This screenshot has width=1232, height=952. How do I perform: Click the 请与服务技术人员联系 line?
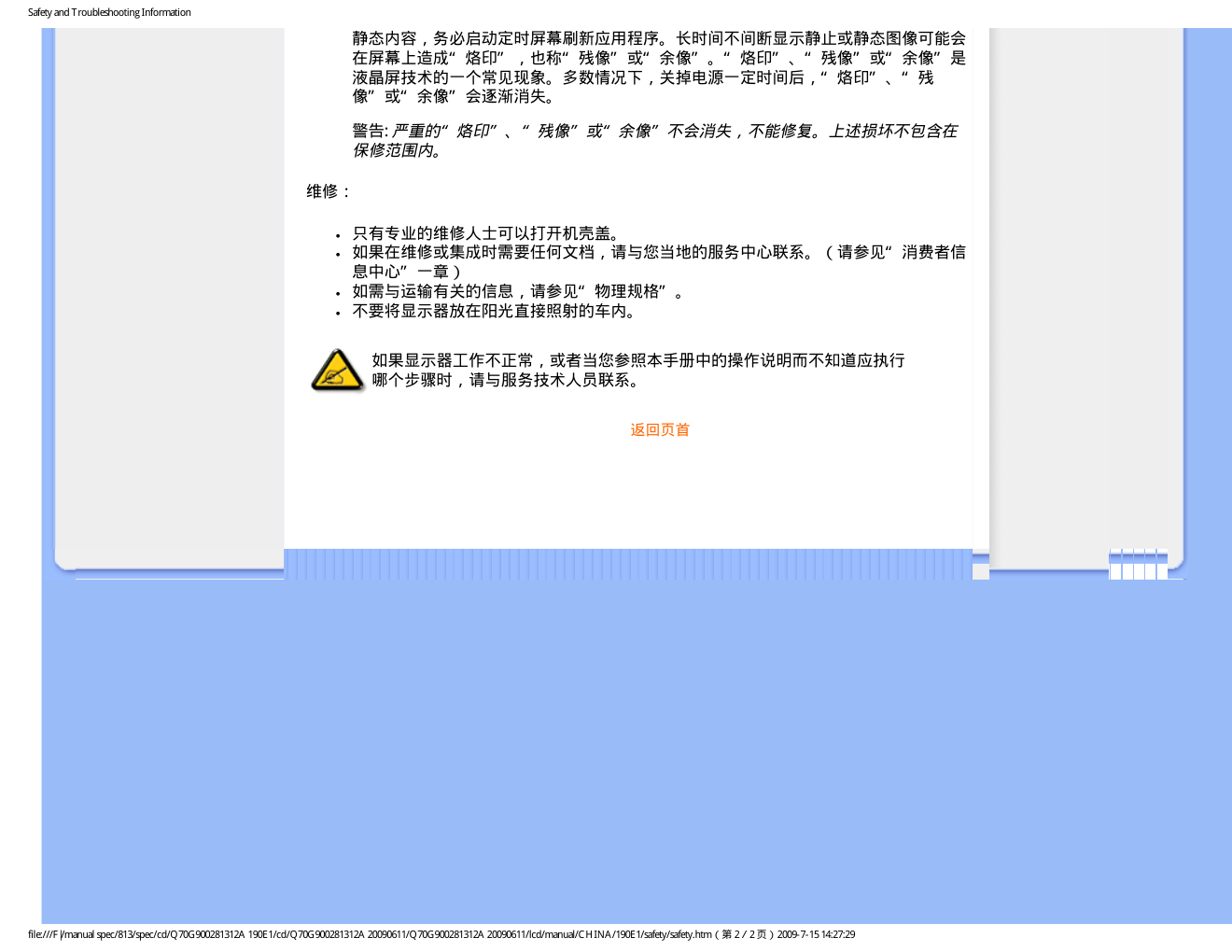pyautogui.click(x=506, y=380)
